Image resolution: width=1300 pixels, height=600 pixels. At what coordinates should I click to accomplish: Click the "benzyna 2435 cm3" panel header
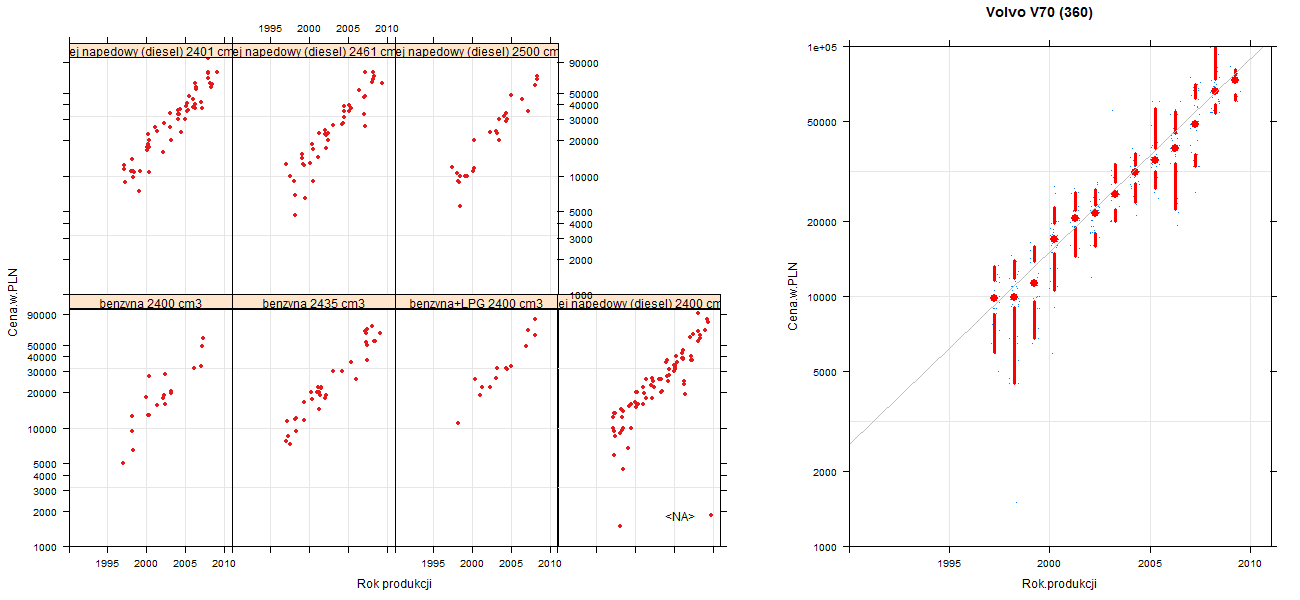314,303
